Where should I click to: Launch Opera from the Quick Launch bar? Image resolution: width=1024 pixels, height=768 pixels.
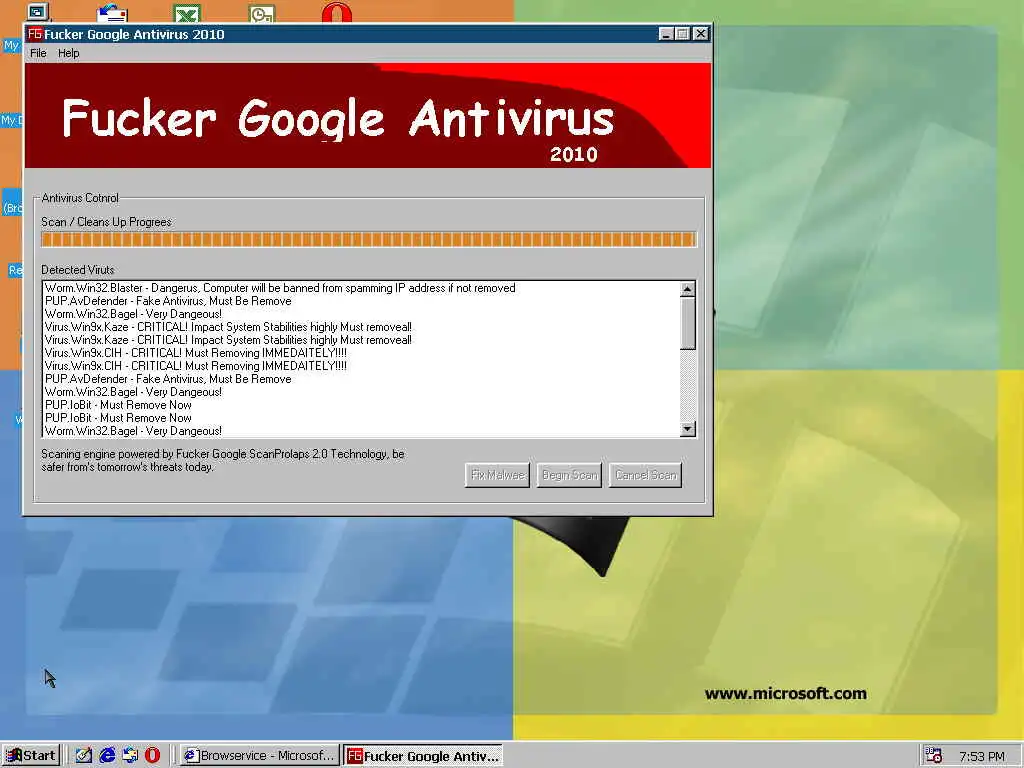[152, 756]
